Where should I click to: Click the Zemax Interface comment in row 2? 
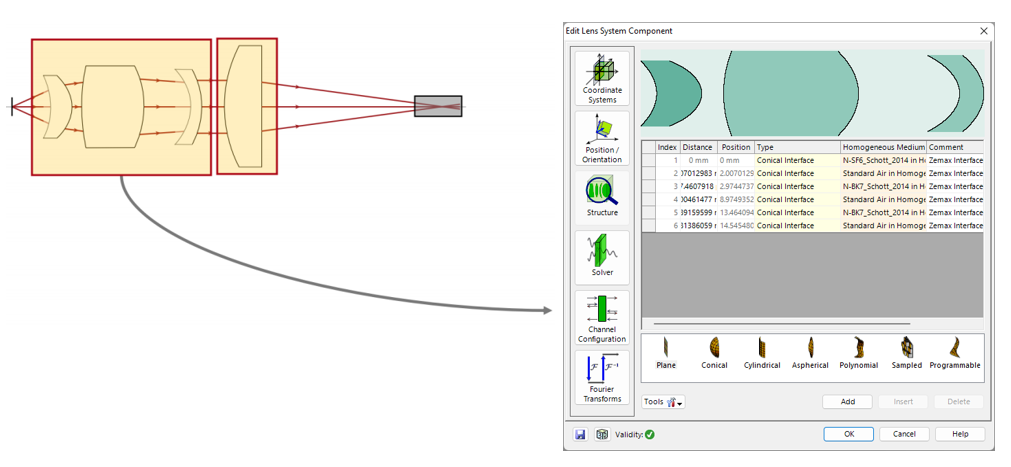(955, 174)
